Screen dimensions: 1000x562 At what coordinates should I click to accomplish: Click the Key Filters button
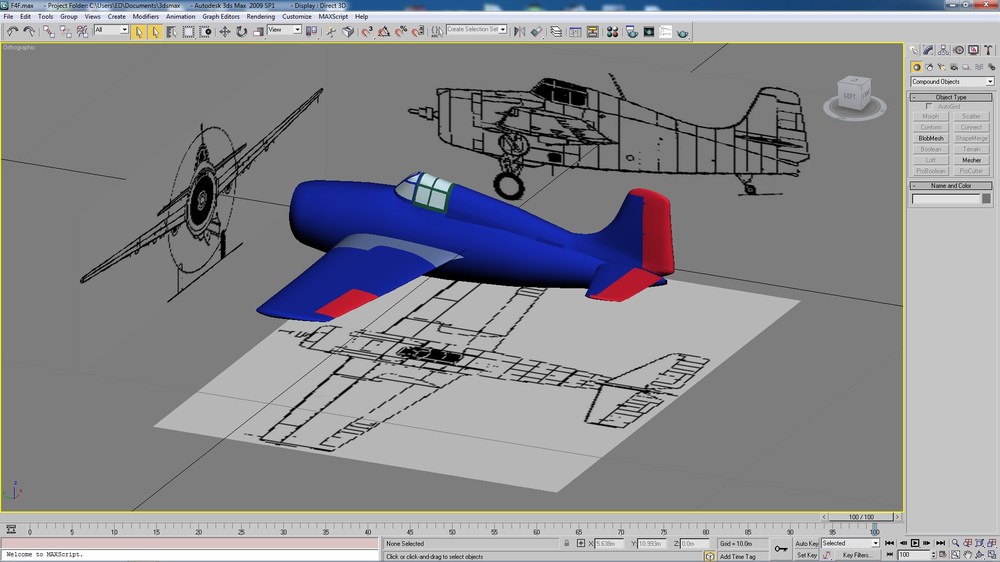856,555
